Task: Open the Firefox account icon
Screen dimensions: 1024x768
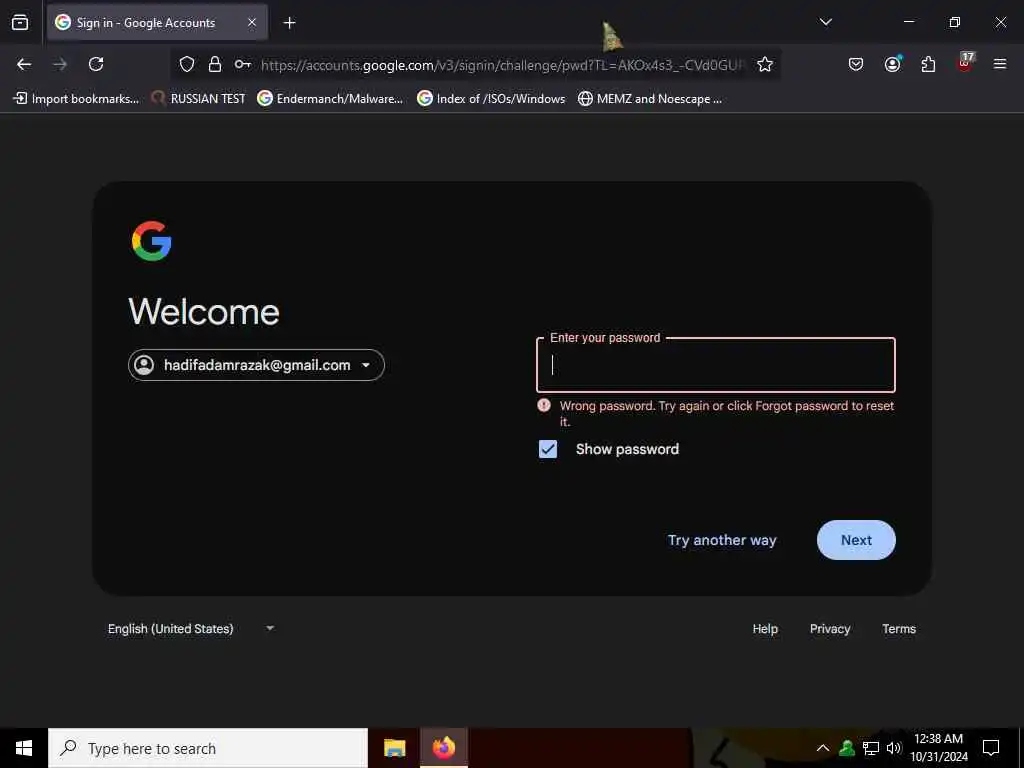Action: tap(892, 64)
